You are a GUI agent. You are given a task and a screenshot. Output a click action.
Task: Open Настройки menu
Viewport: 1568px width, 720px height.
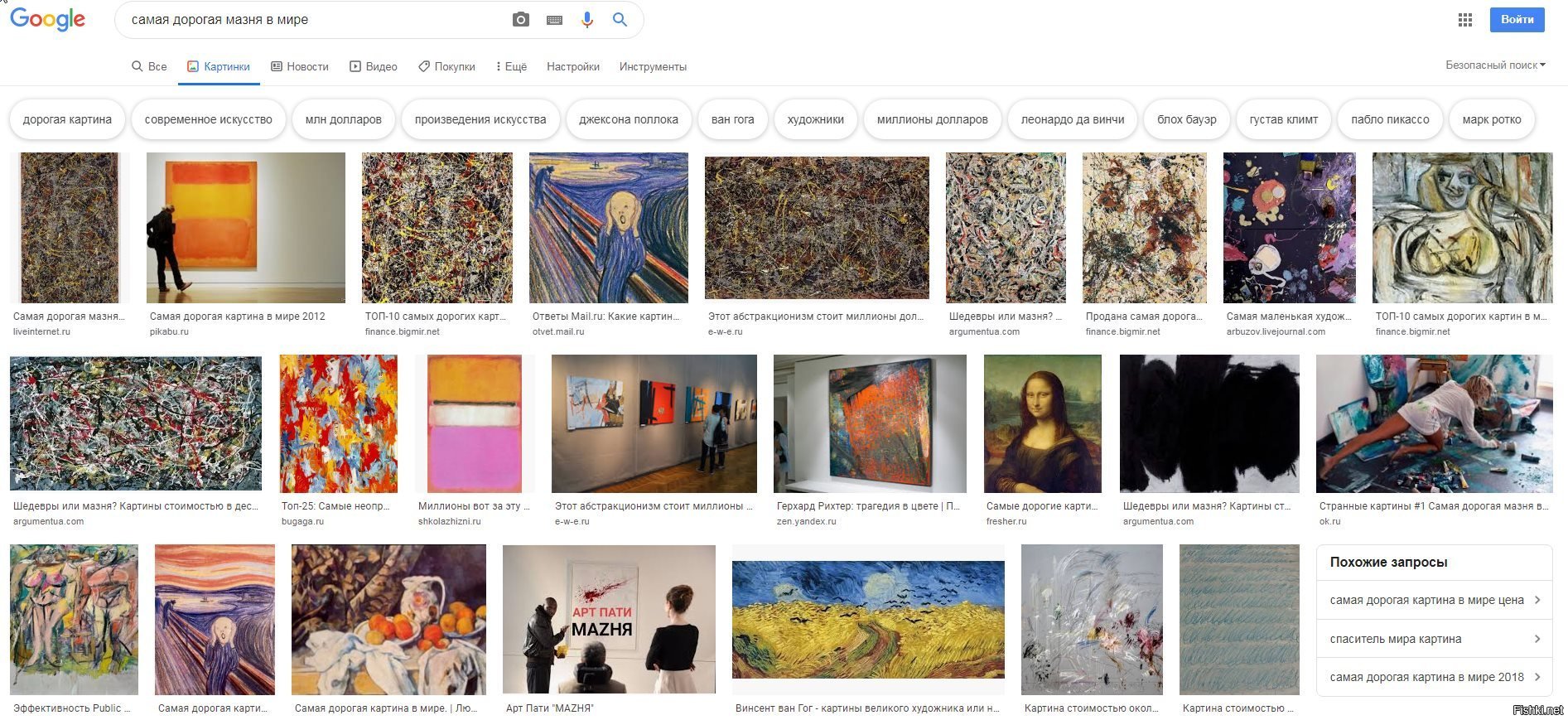(573, 66)
